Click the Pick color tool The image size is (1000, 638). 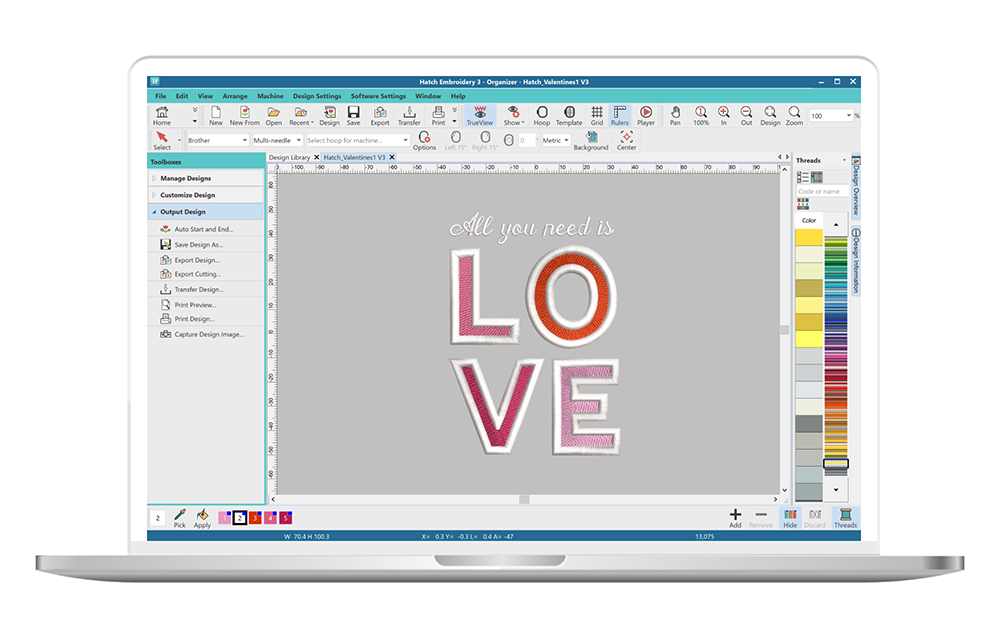pos(180,517)
